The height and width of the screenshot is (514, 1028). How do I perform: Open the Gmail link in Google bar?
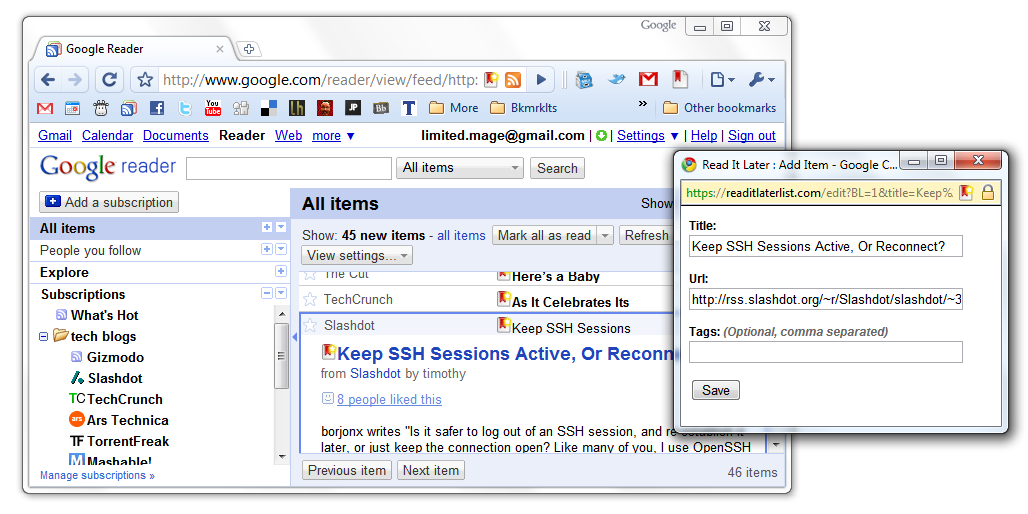click(55, 136)
